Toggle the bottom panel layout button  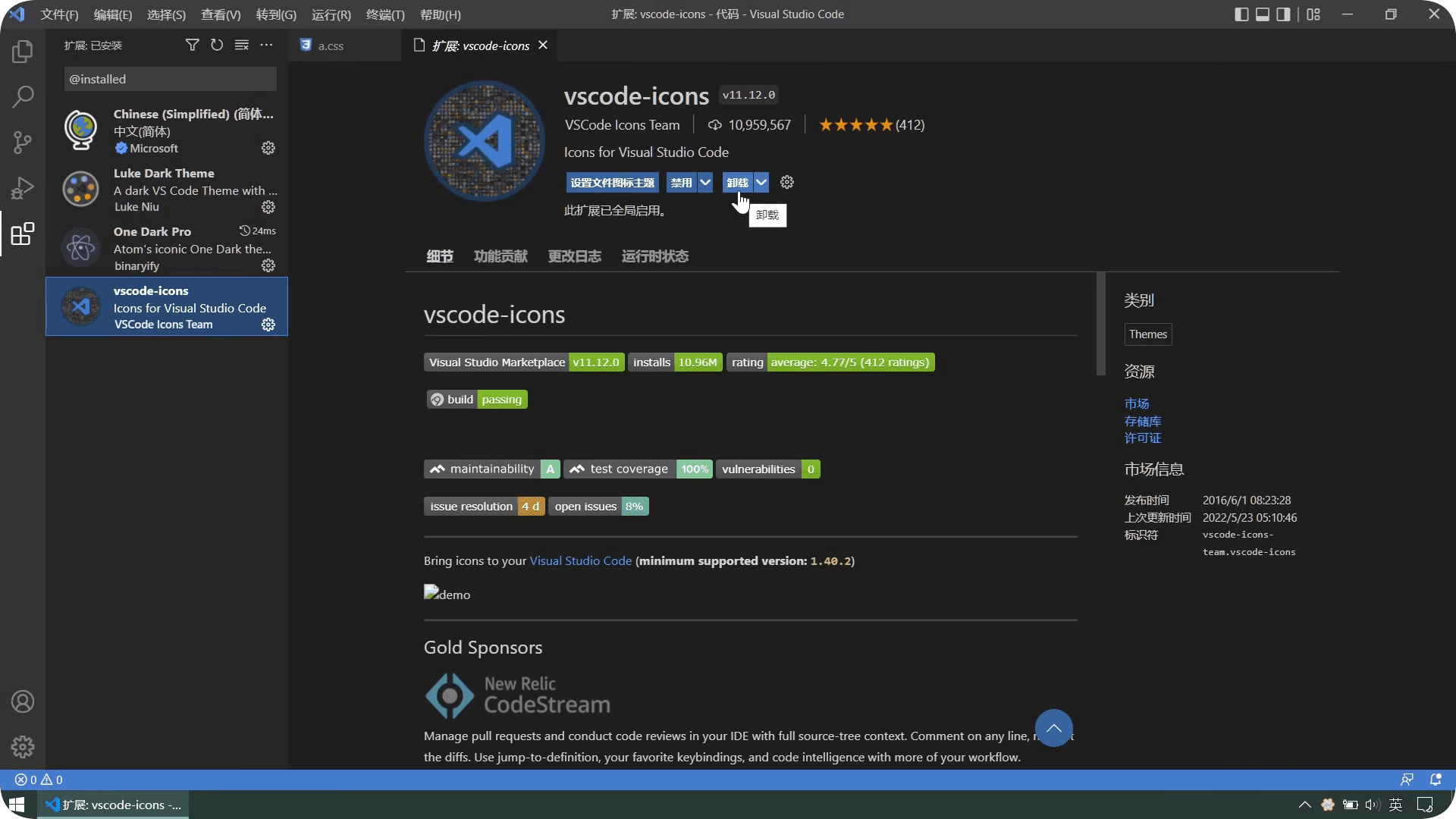pyautogui.click(x=1263, y=14)
